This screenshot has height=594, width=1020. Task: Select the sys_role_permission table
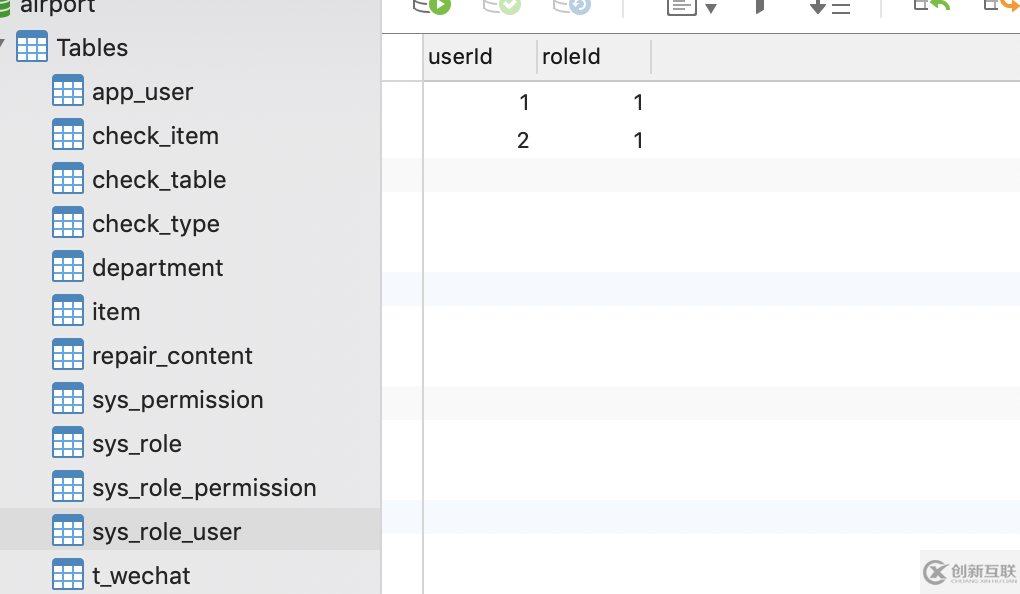tap(204, 488)
